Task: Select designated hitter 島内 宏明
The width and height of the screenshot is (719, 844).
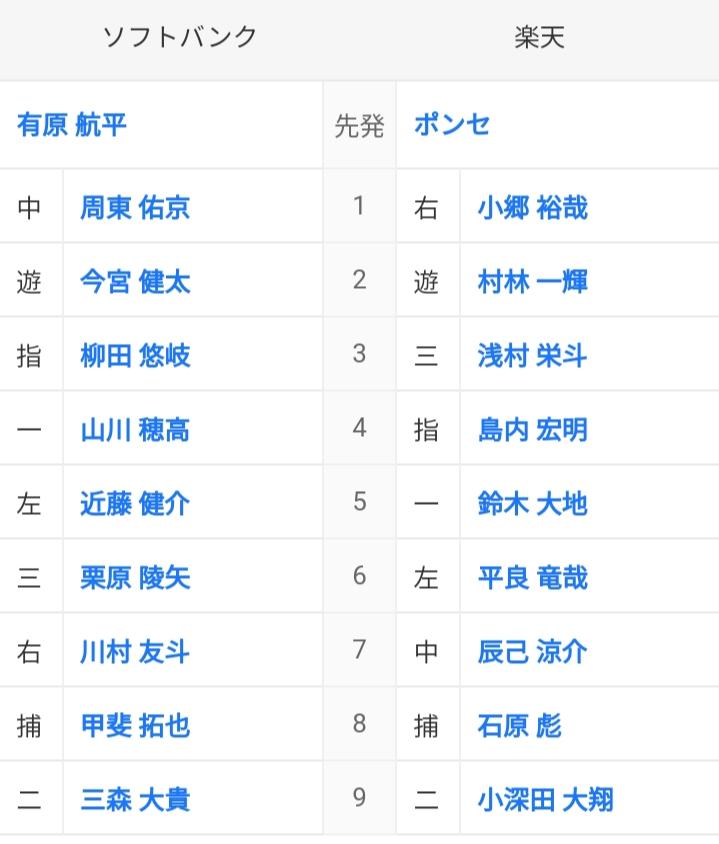Action: tap(532, 430)
